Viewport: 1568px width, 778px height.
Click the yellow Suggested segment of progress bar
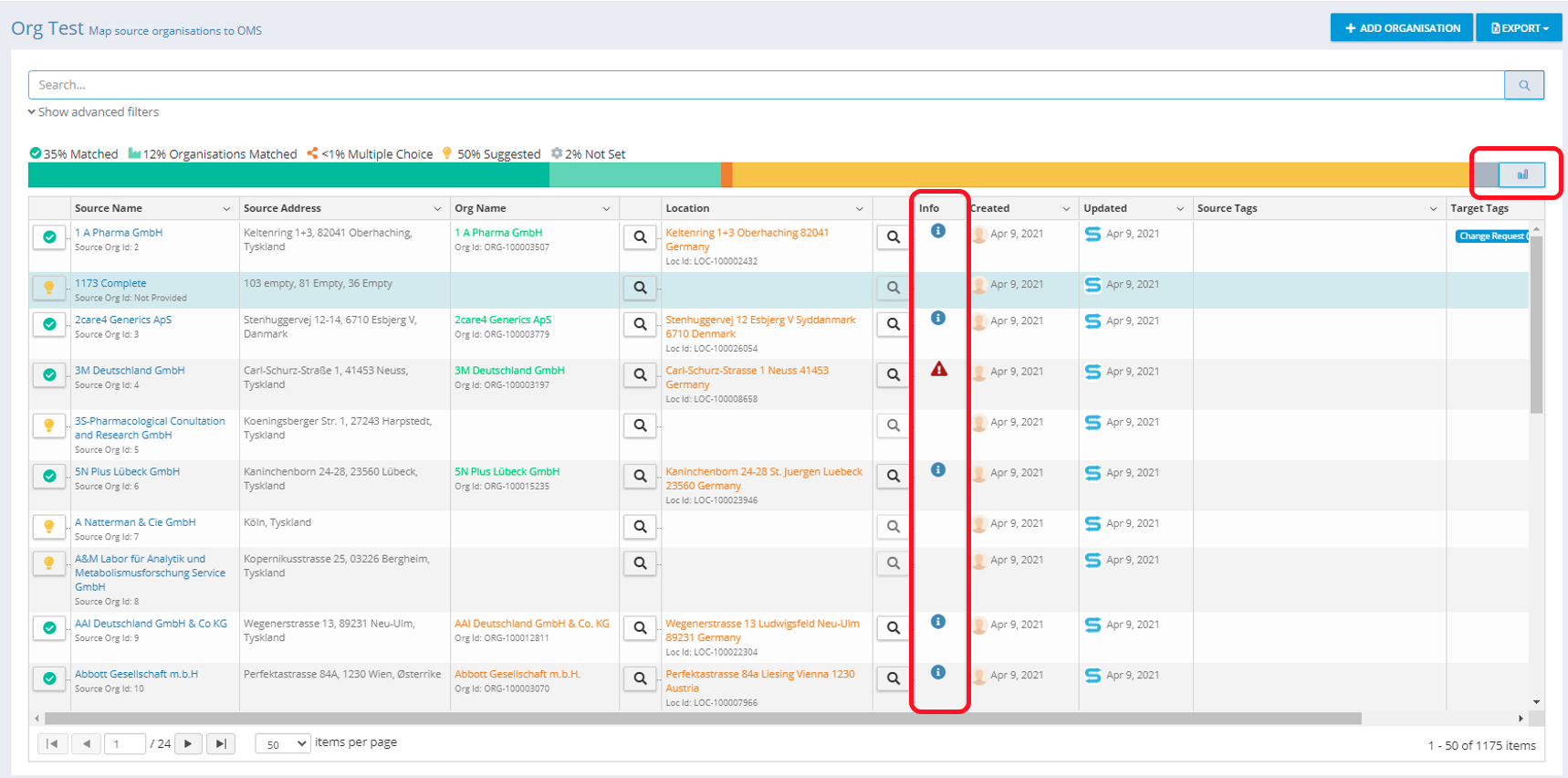1095,174
